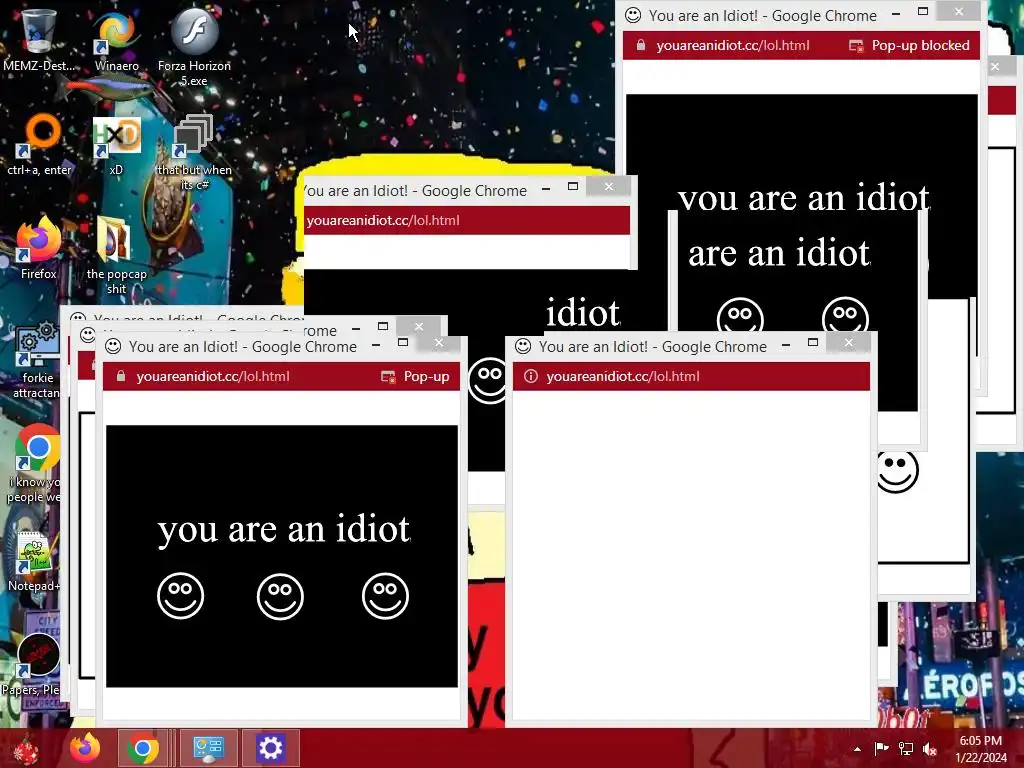This screenshot has width=1024, height=768.
Task: Open the 6:05 PM clock in tray
Action: point(980,749)
